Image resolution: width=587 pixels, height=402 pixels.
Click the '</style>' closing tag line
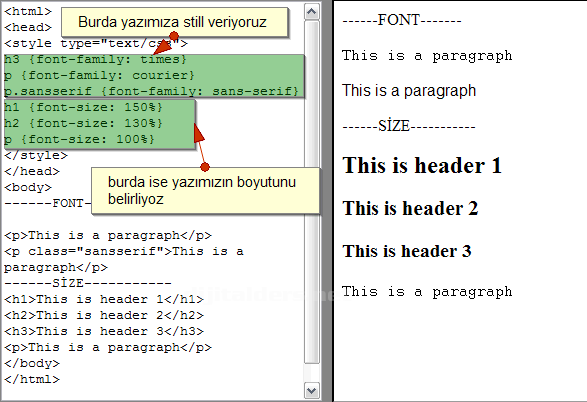36,155
